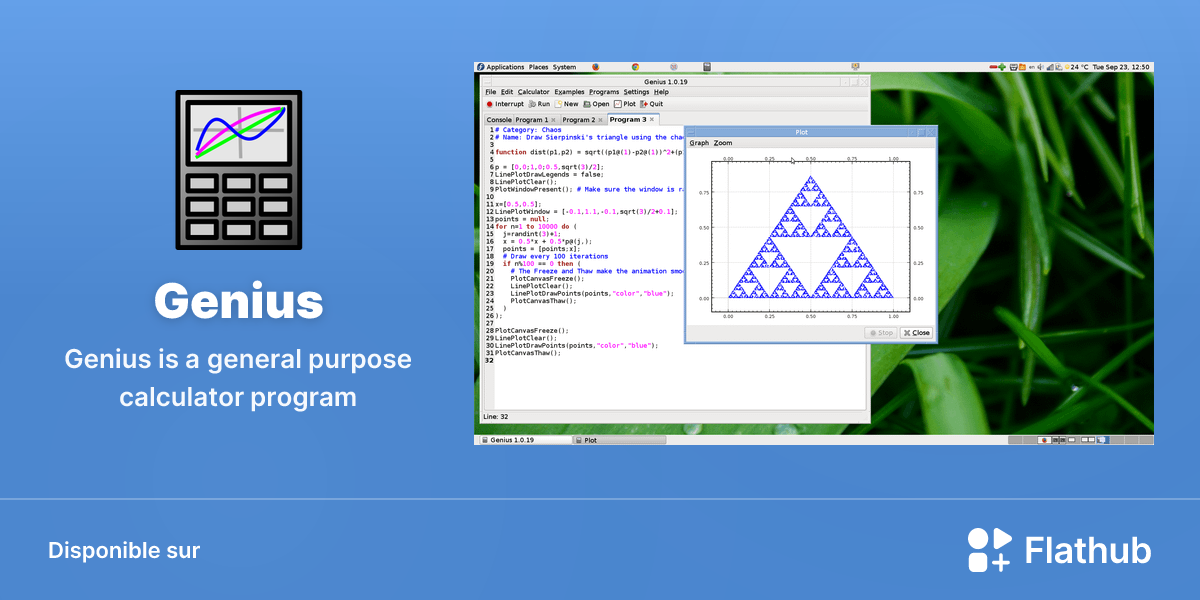Click the green plus icon in the panel

point(1002,67)
